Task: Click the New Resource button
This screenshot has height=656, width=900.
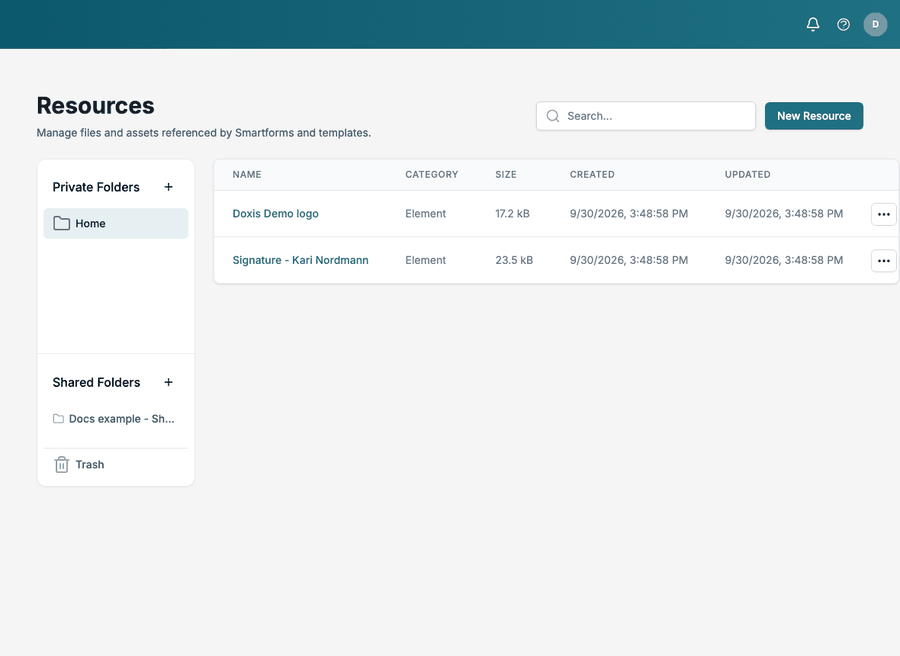Action: click(x=814, y=116)
